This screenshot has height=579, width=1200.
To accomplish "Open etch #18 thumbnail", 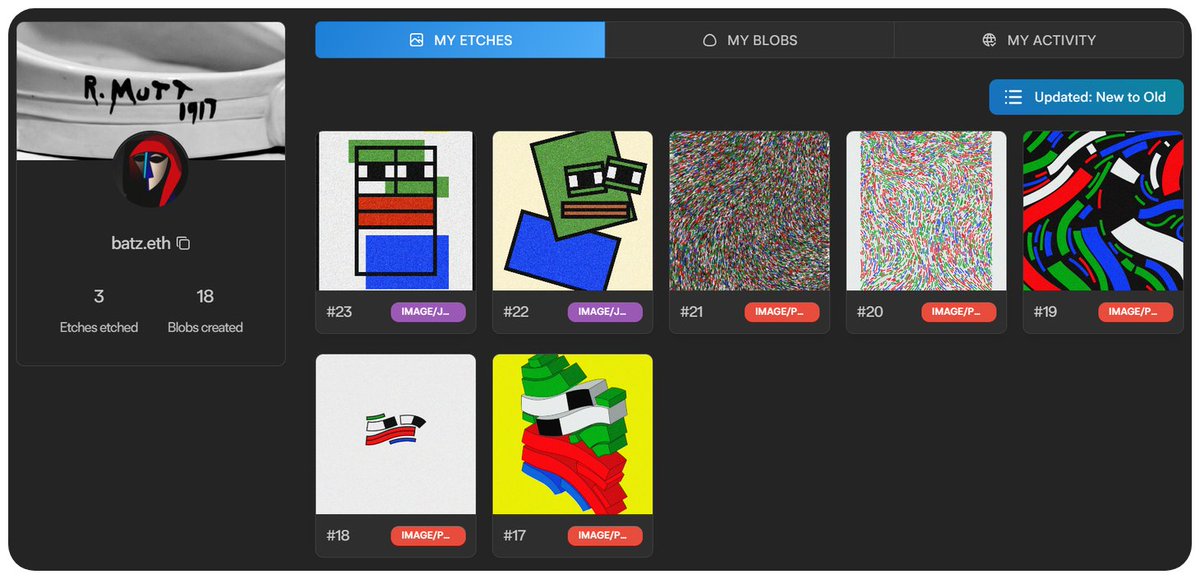I will pos(396,434).
